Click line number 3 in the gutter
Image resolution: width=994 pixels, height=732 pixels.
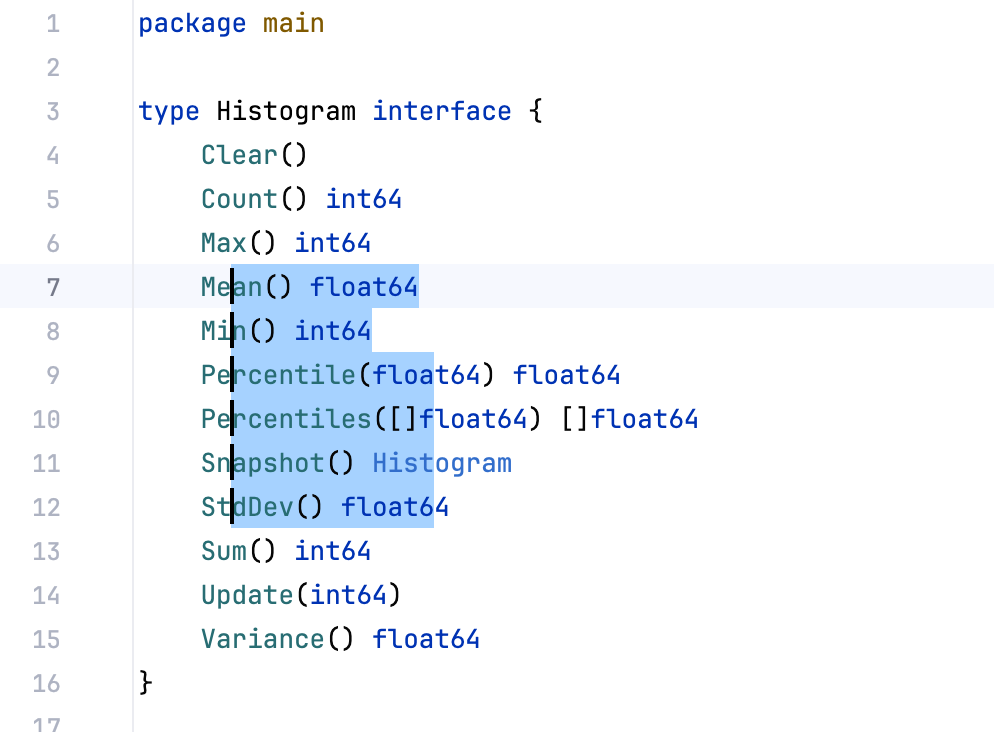[x=52, y=111]
